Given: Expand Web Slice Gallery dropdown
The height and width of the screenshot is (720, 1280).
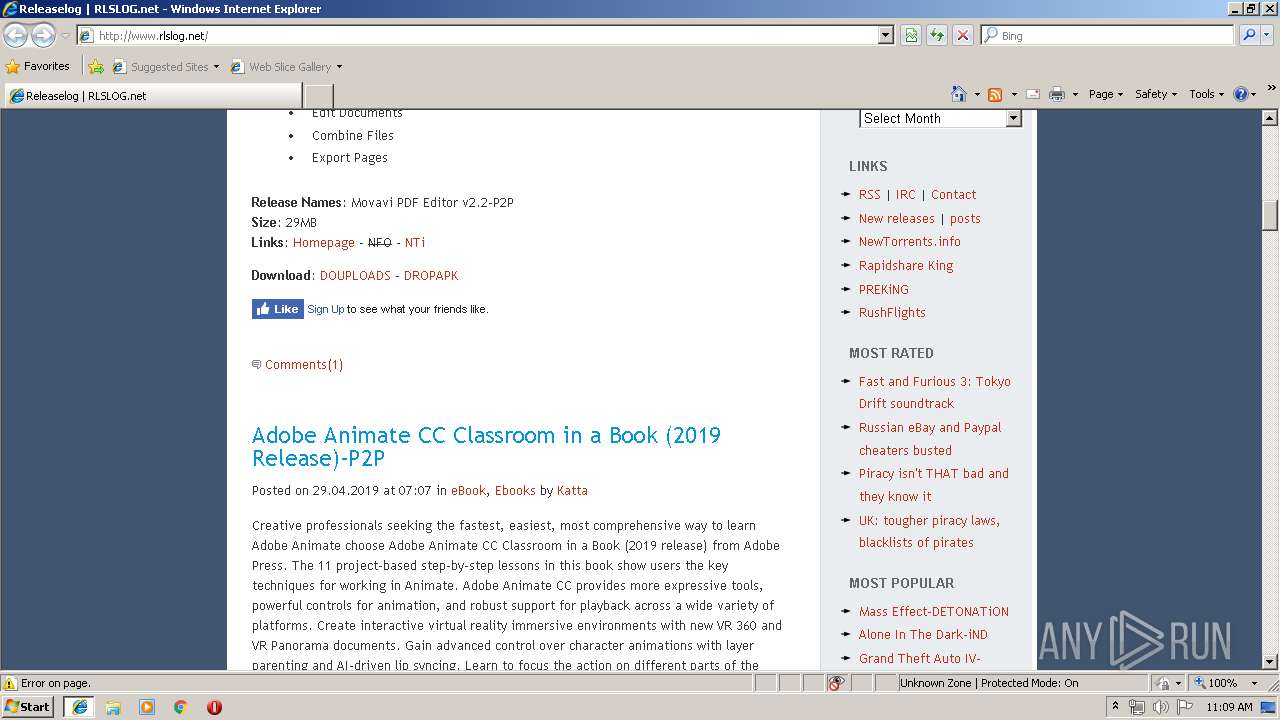Looking at the screenshot, I should point(339,67).
